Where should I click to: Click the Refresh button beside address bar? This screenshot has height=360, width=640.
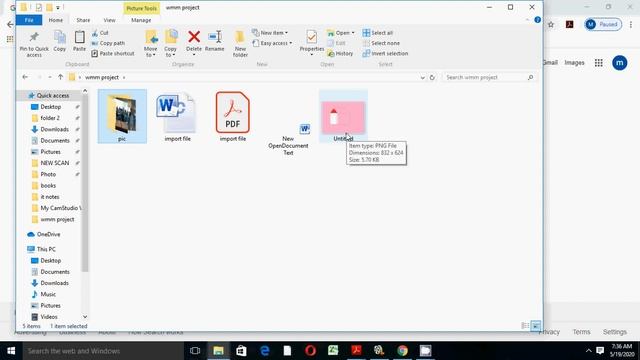(432, 78)
